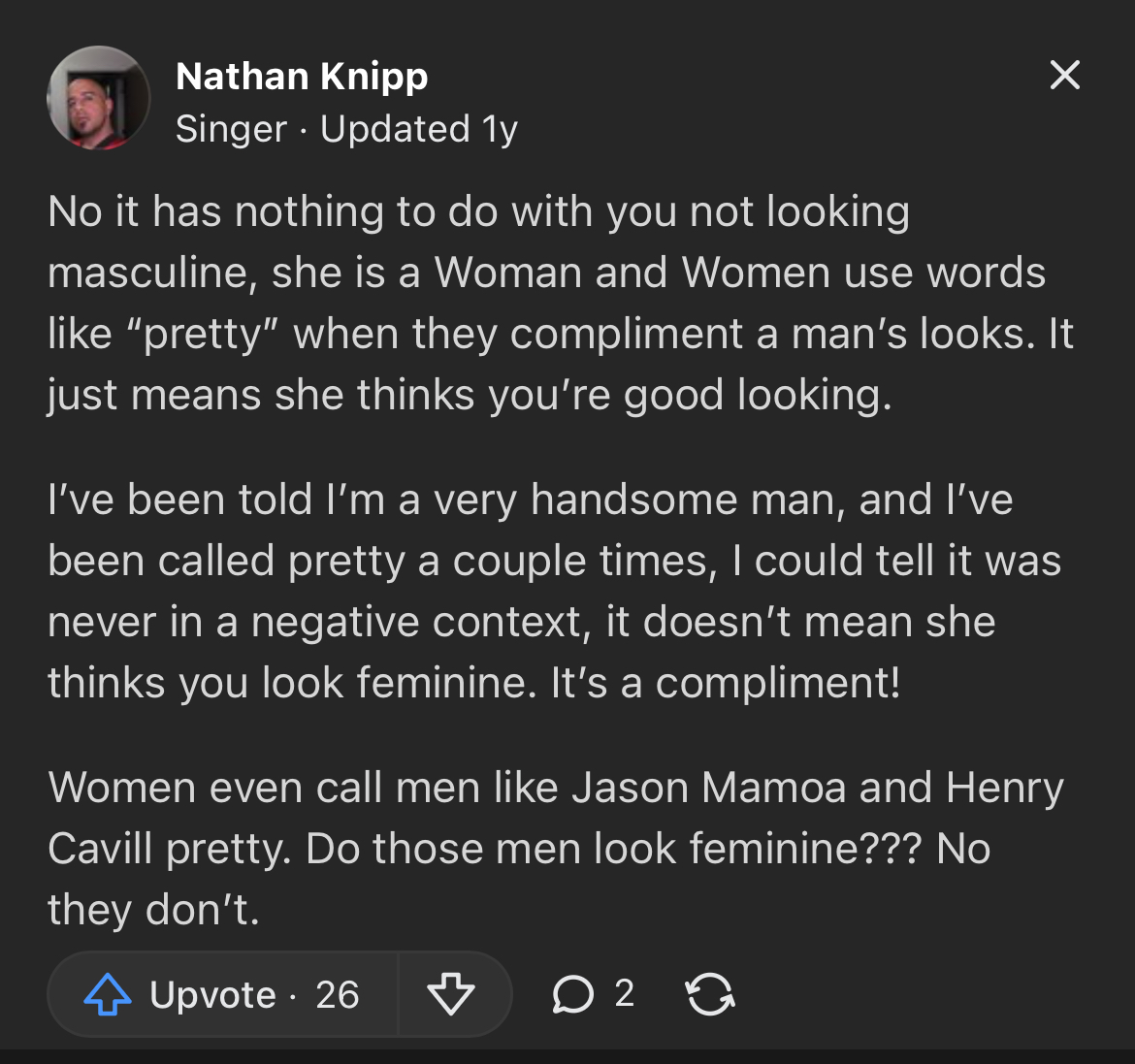Click the question "Do those men look feminine???"
The width and height of the screenshot is (1135, 1064).
point(612,849)
